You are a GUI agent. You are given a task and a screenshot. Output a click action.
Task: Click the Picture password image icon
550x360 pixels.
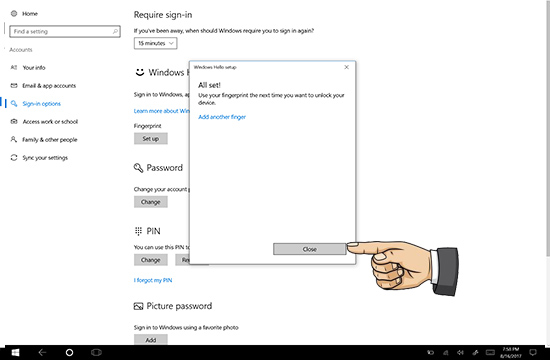[x=138, y=306]
